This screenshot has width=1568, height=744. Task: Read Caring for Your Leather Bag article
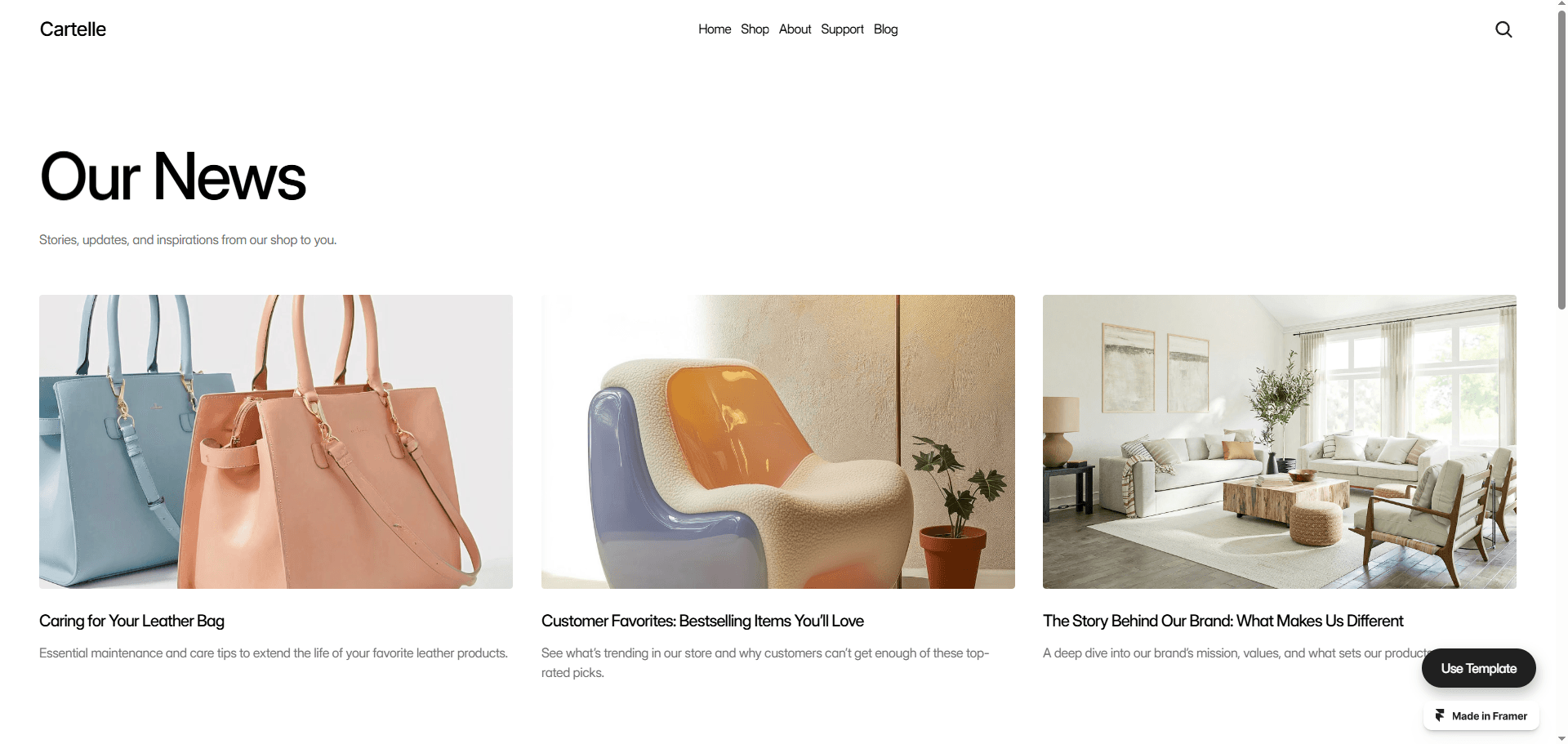coord(131,621)
